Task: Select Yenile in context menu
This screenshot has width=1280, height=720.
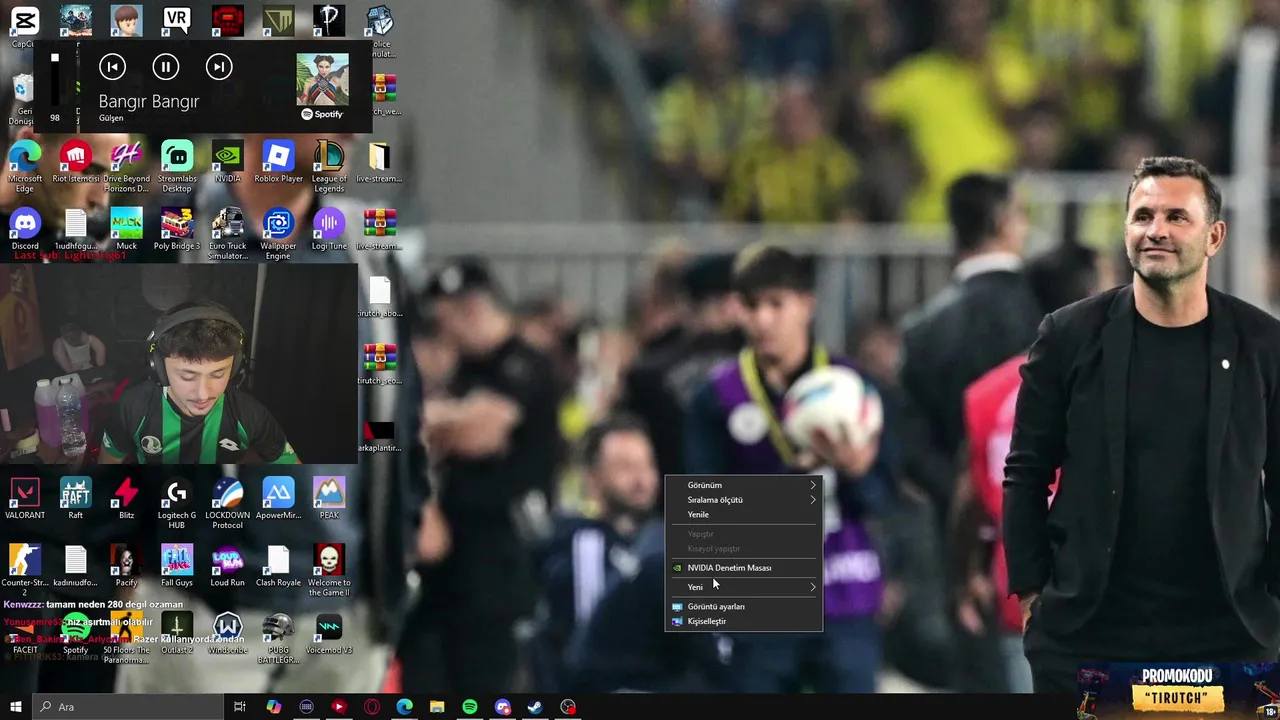Action: (x=744, y=515)
